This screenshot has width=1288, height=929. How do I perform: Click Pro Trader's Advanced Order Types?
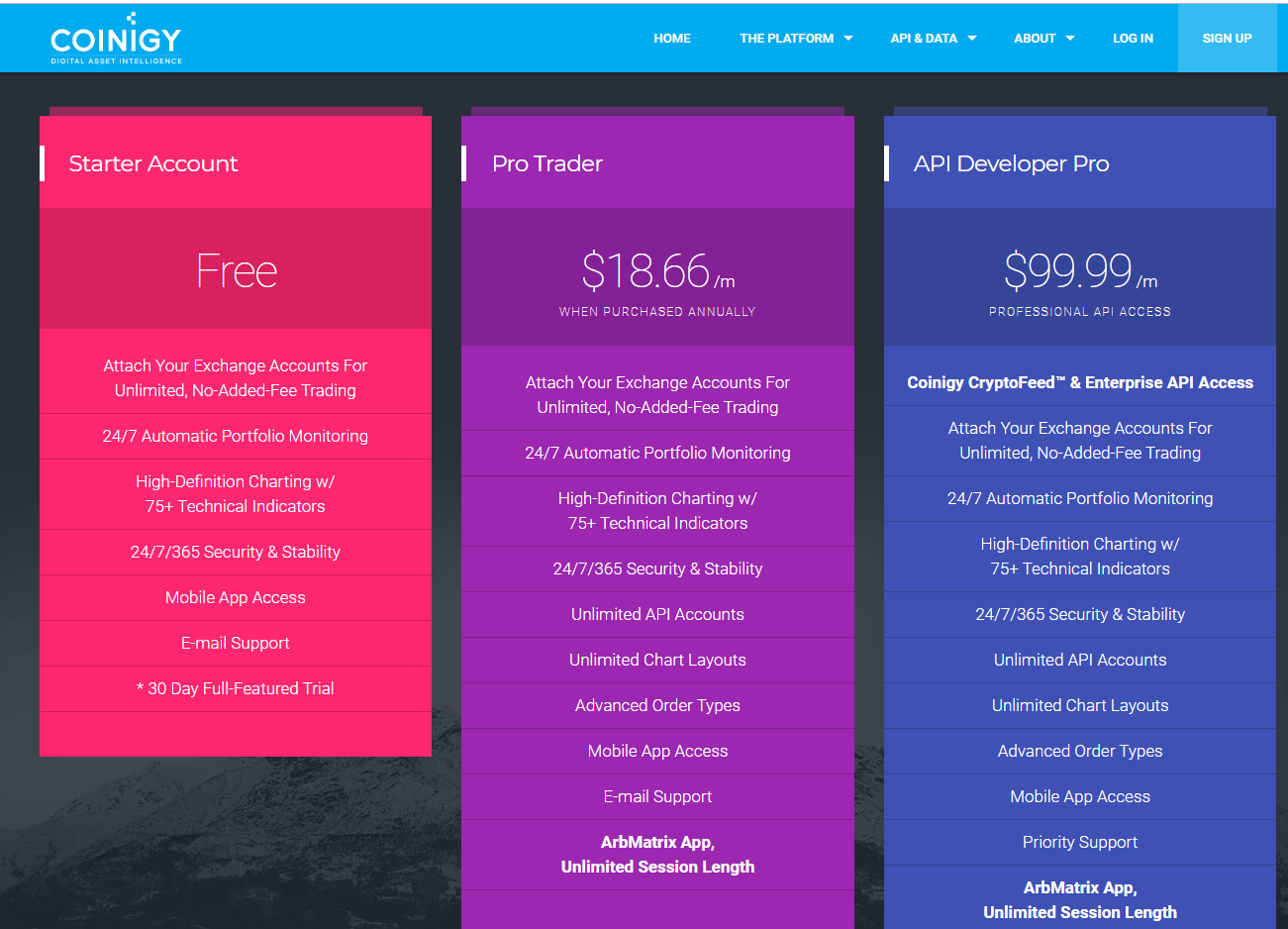tap(657, 705)
